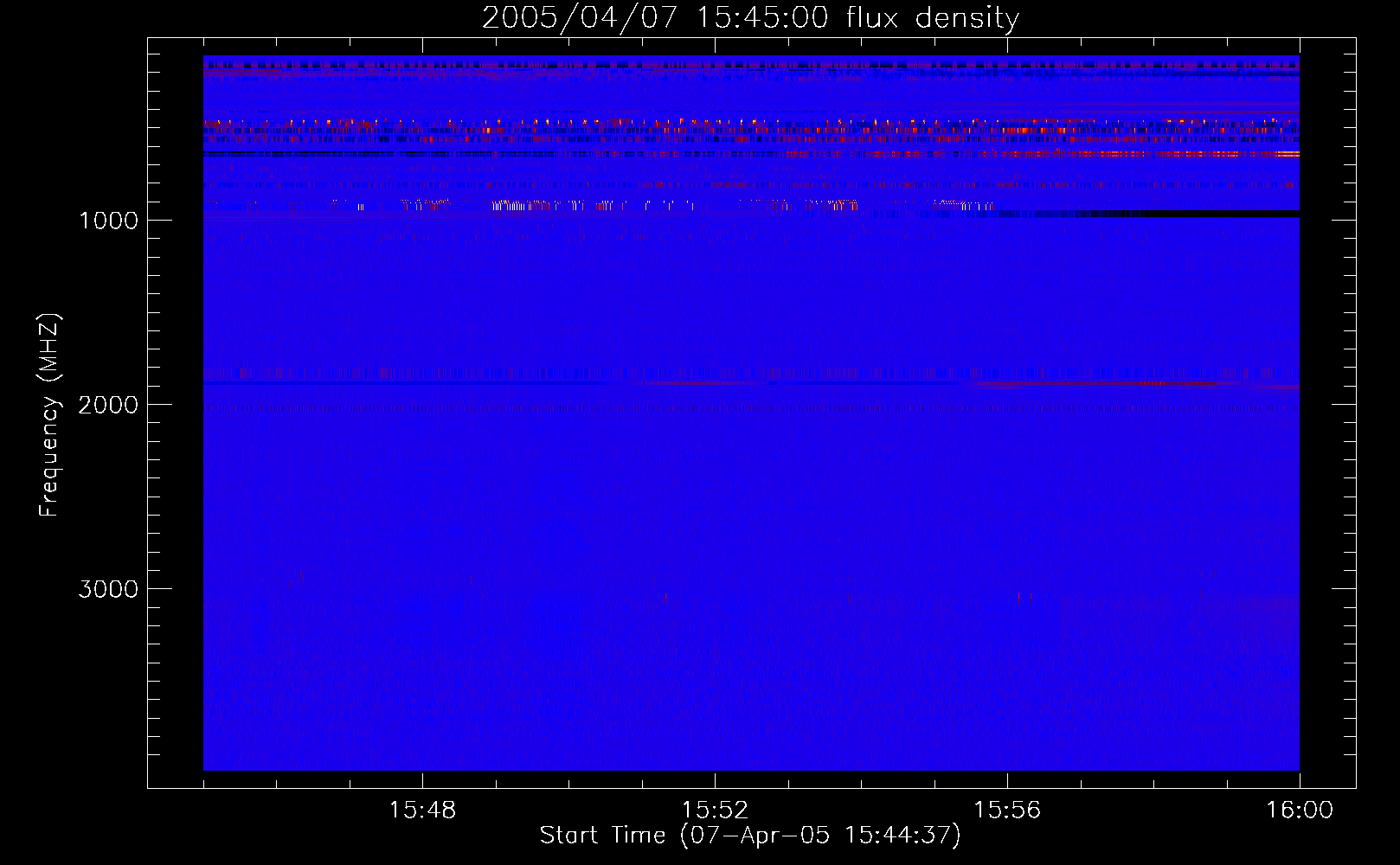
Task: Click the 15:52 time tick label
Action: tap(715, 811)
